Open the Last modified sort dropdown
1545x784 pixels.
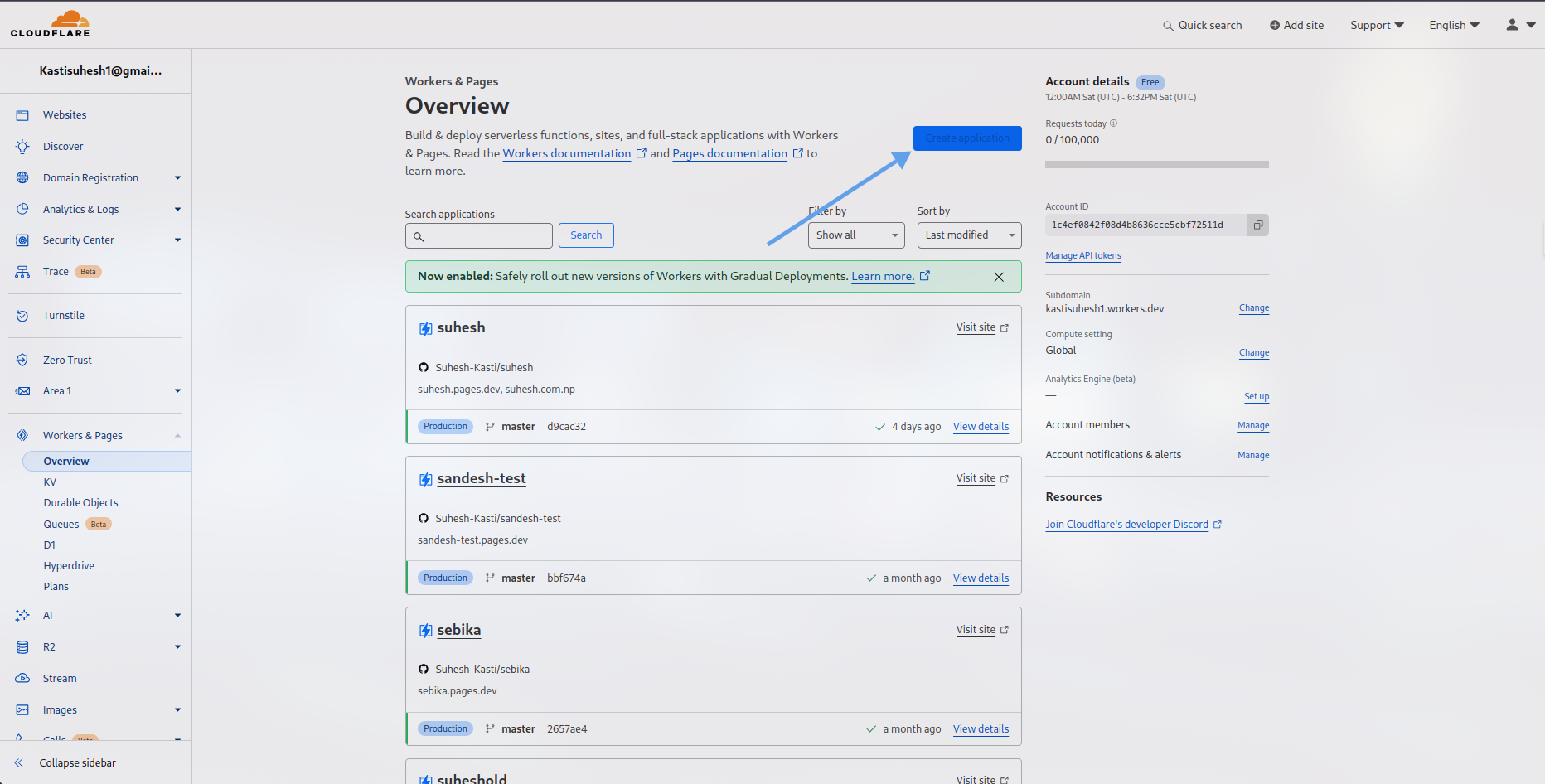point(968,235)
